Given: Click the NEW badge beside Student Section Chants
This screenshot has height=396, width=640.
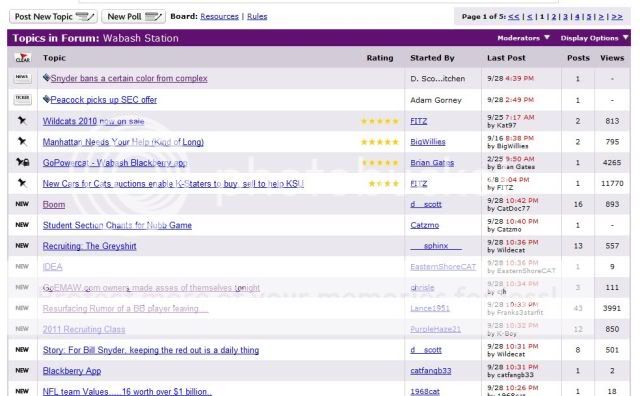Looking at the screenshot, I should (22, 225).
